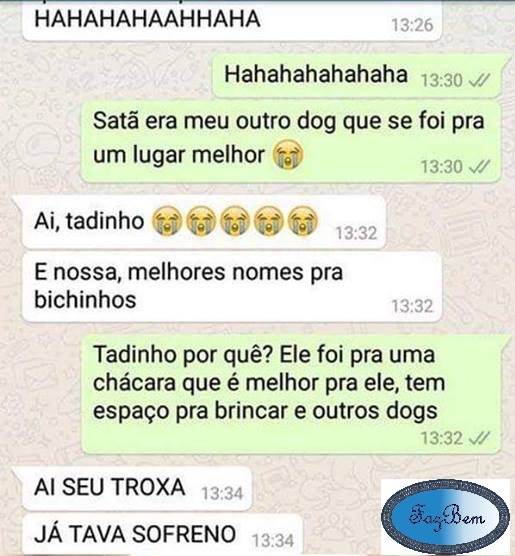Click the FazBem oval logo

445,517
